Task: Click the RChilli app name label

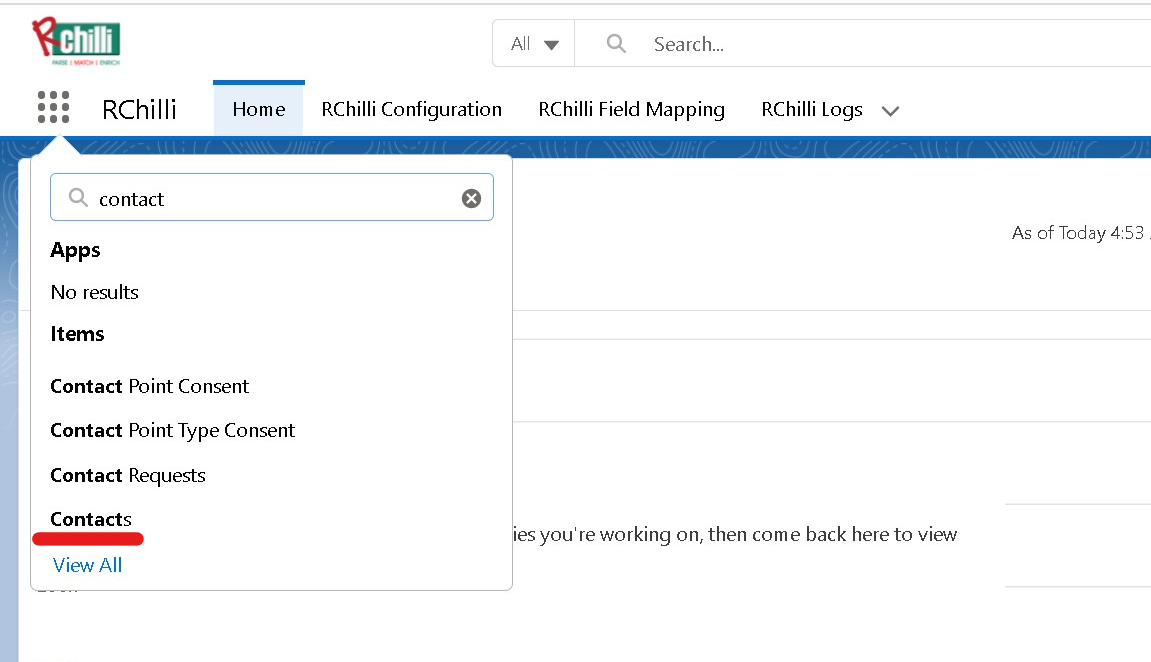Action: 139,109
